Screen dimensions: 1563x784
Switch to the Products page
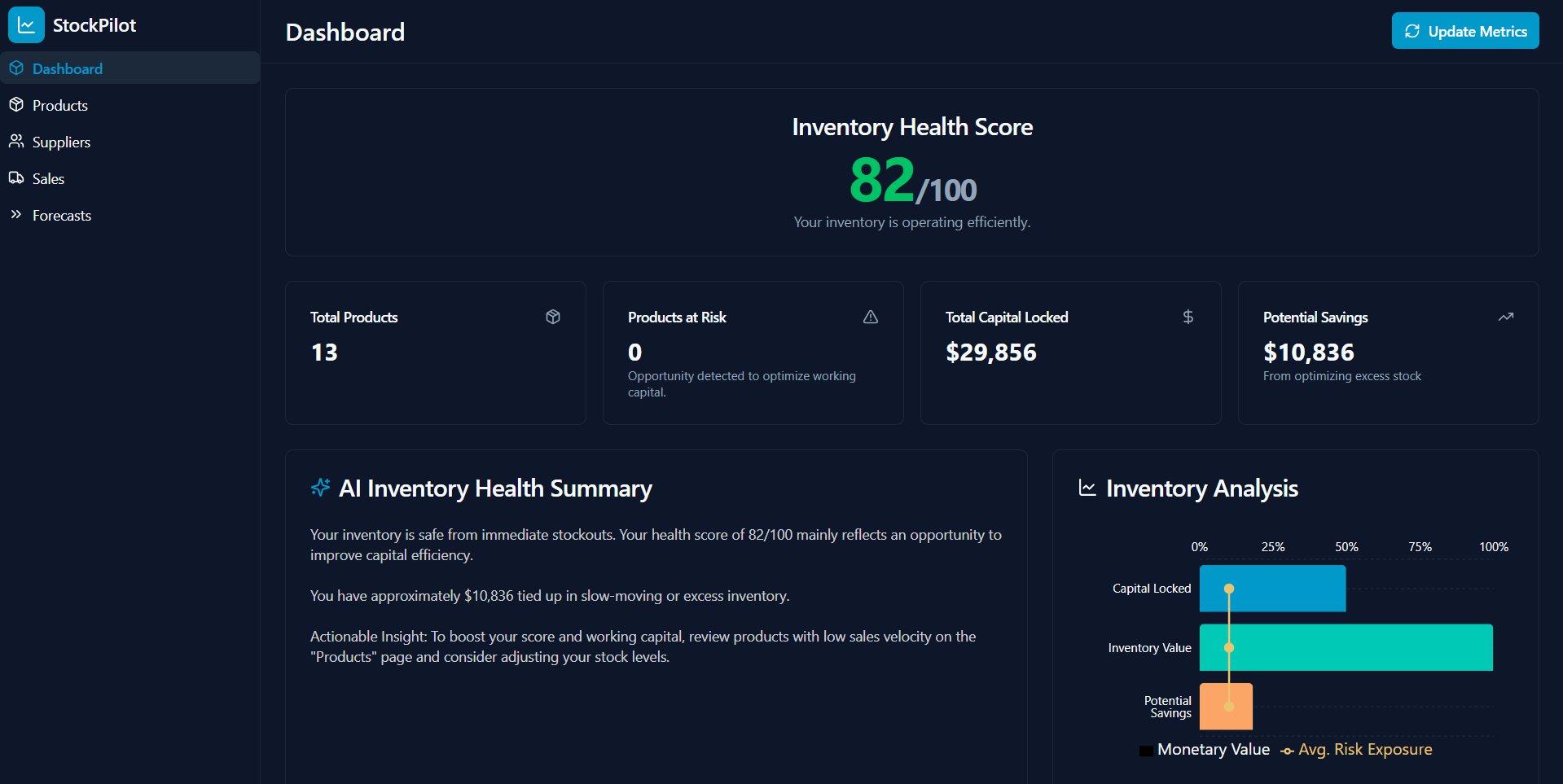59,104
